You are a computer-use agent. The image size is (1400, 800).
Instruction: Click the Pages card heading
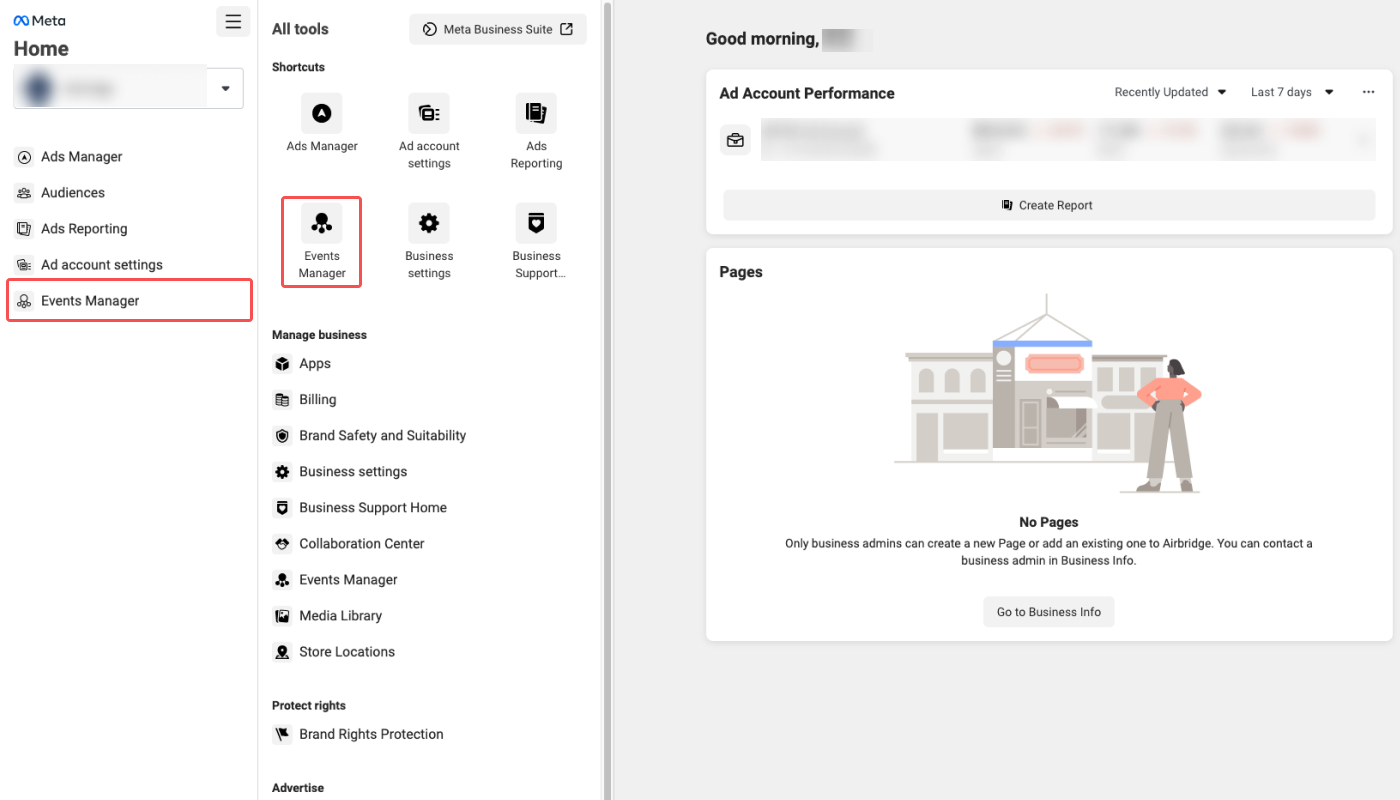pos(741,272)
